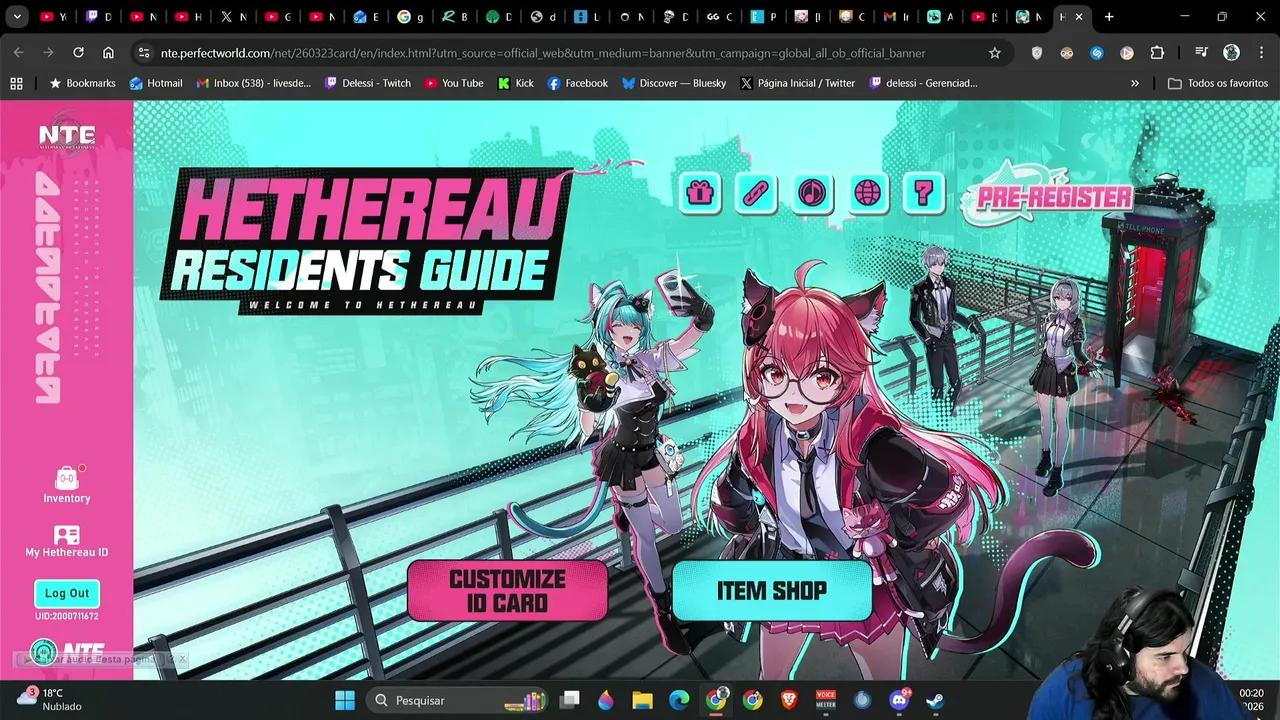Close the page audio tooltip popup
Image resolution: width=1280 pixels, height=720 pixels.
(x=182, y=659)
